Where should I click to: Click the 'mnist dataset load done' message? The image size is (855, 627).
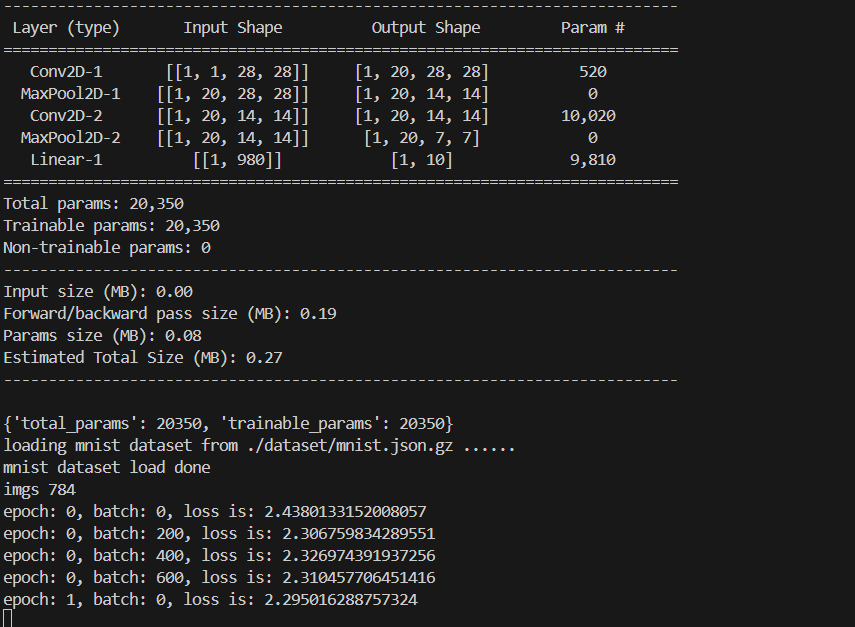pyautogui.click(x=107, y=468)
